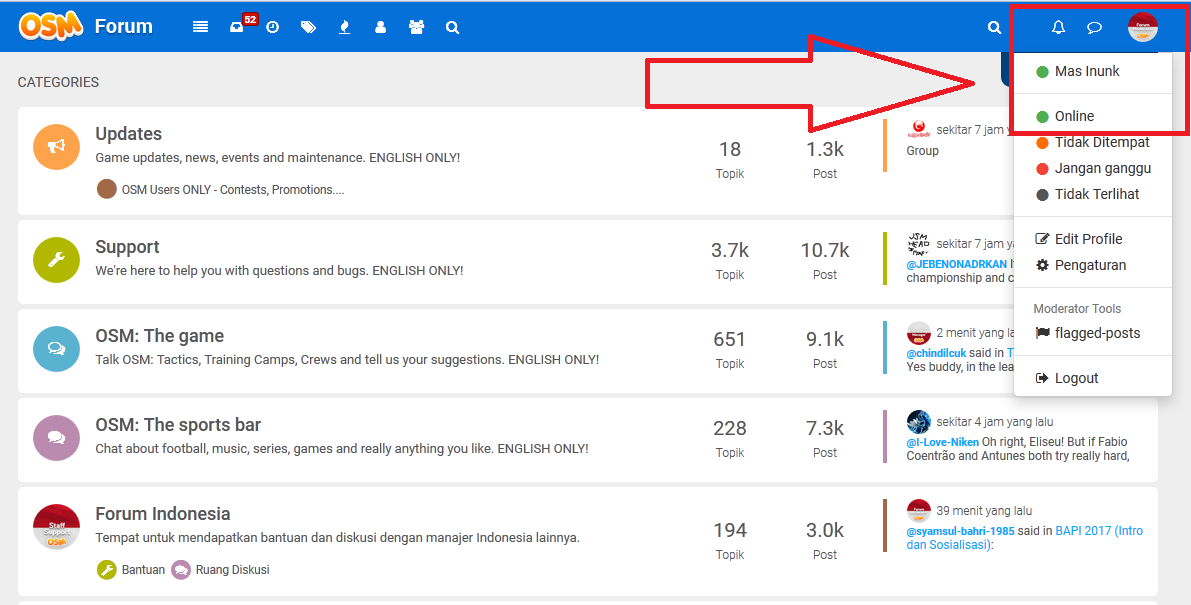The height and width of the screenshot is (605, 1191).
Task: Open the BAPI 2017 (Intro dan Sosialisasi) topic
Action: [x=1025, y=537]
